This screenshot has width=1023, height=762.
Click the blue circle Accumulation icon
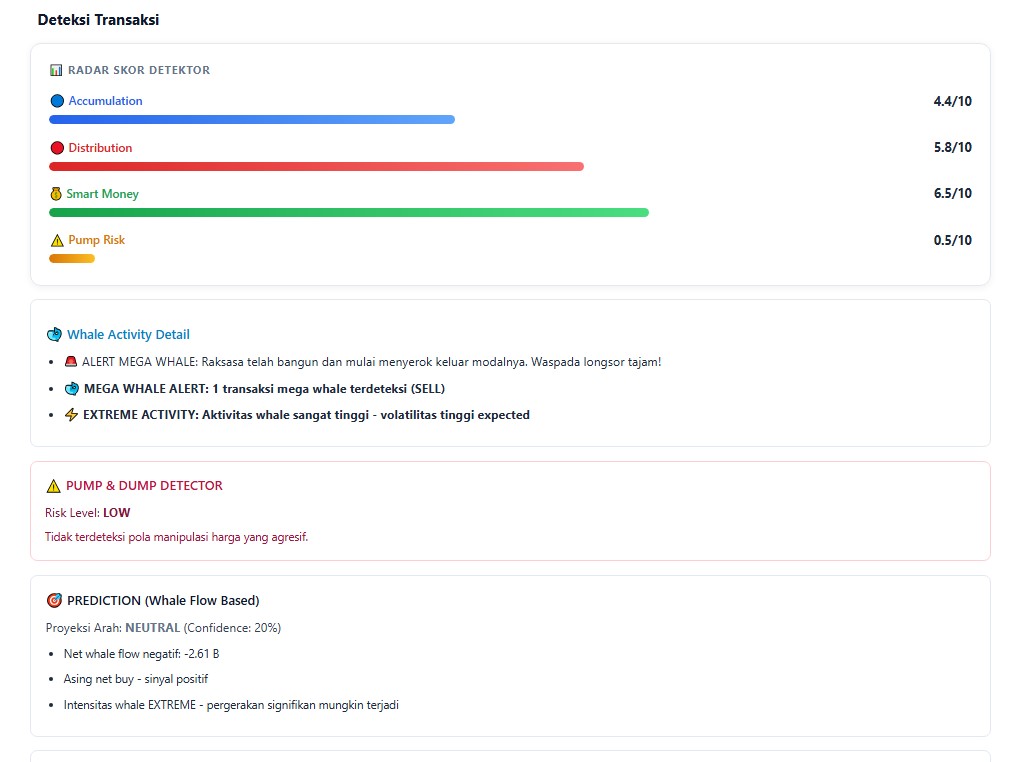(x=57, y=101)
